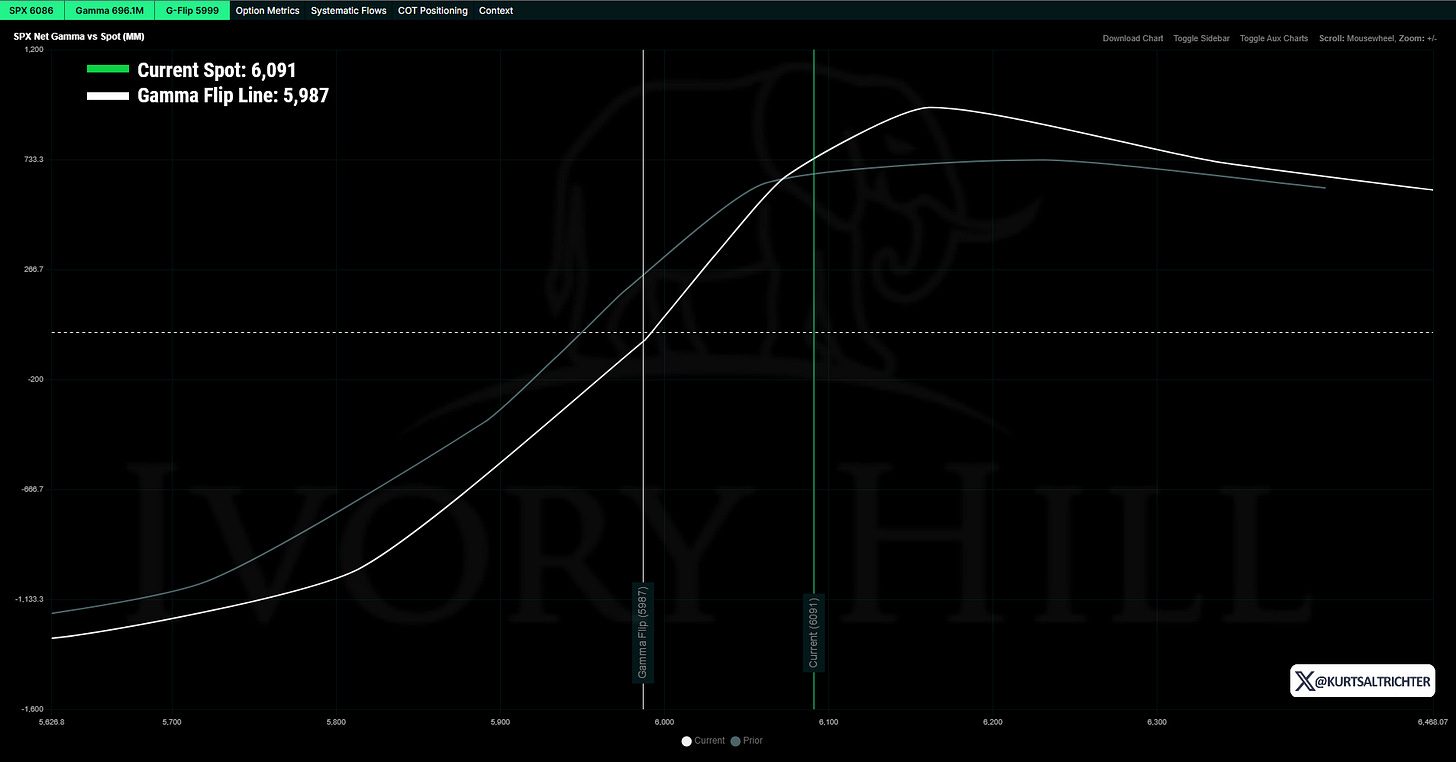Switch to the Systematic Flows tab
This screenshot has height=762, width=1456.
(x=348, y=11)
